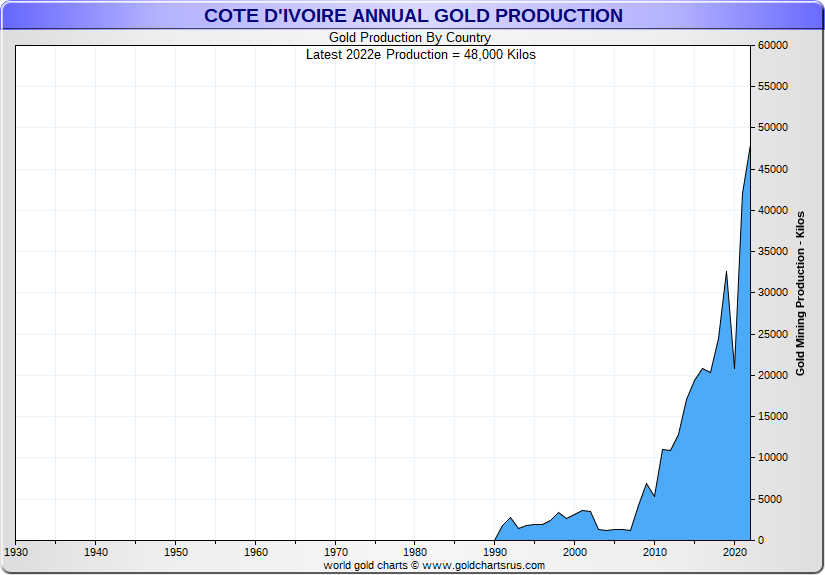Select the 2010 x-axis year label
The width and height of the screenshot is (825, 575).
pyautogui.click(x=655, y=552)
